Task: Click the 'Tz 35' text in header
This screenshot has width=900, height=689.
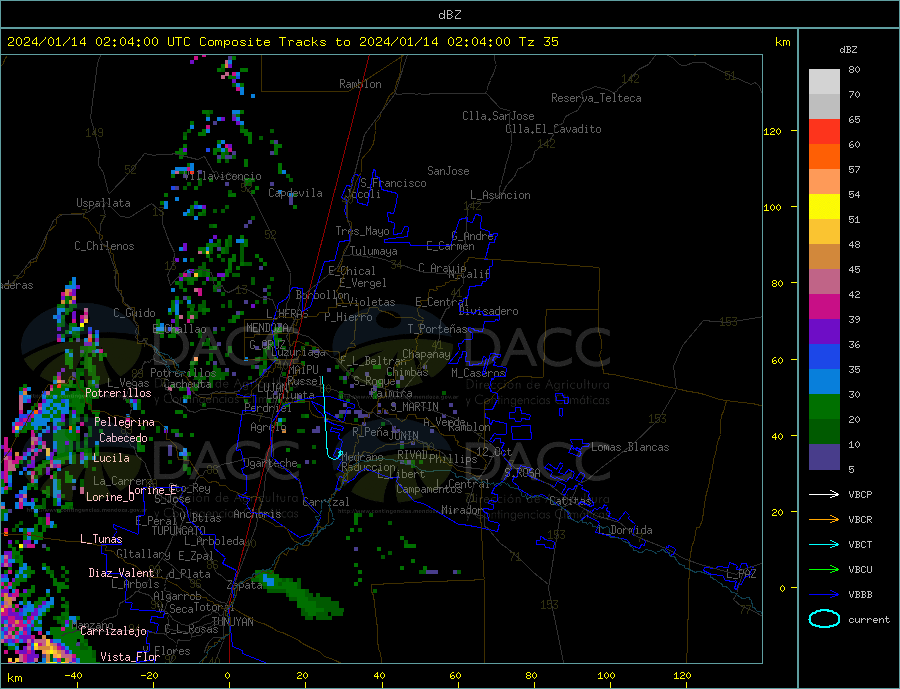Action: pos(538,42)
